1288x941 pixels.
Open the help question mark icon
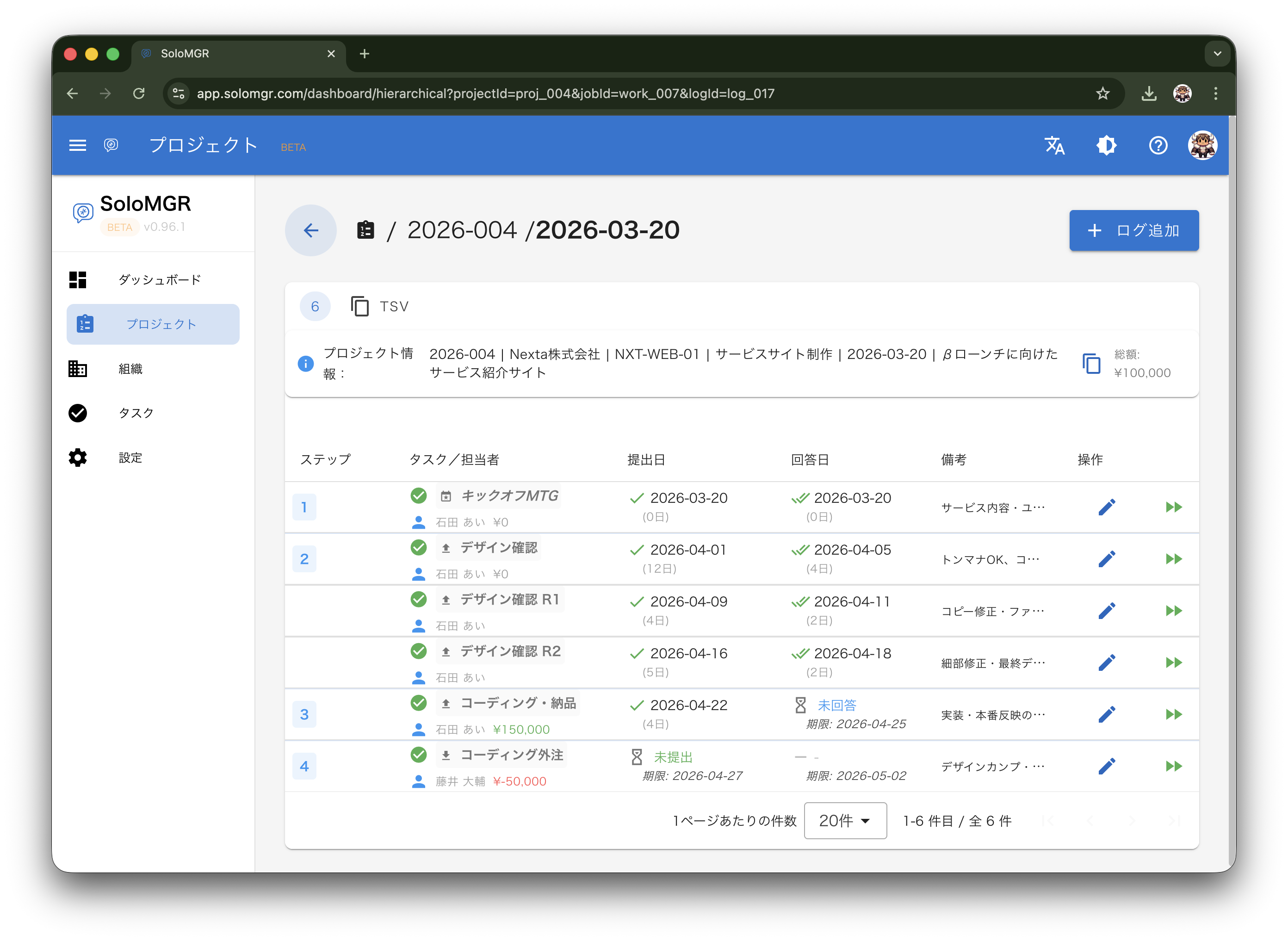pos(1158,145)
